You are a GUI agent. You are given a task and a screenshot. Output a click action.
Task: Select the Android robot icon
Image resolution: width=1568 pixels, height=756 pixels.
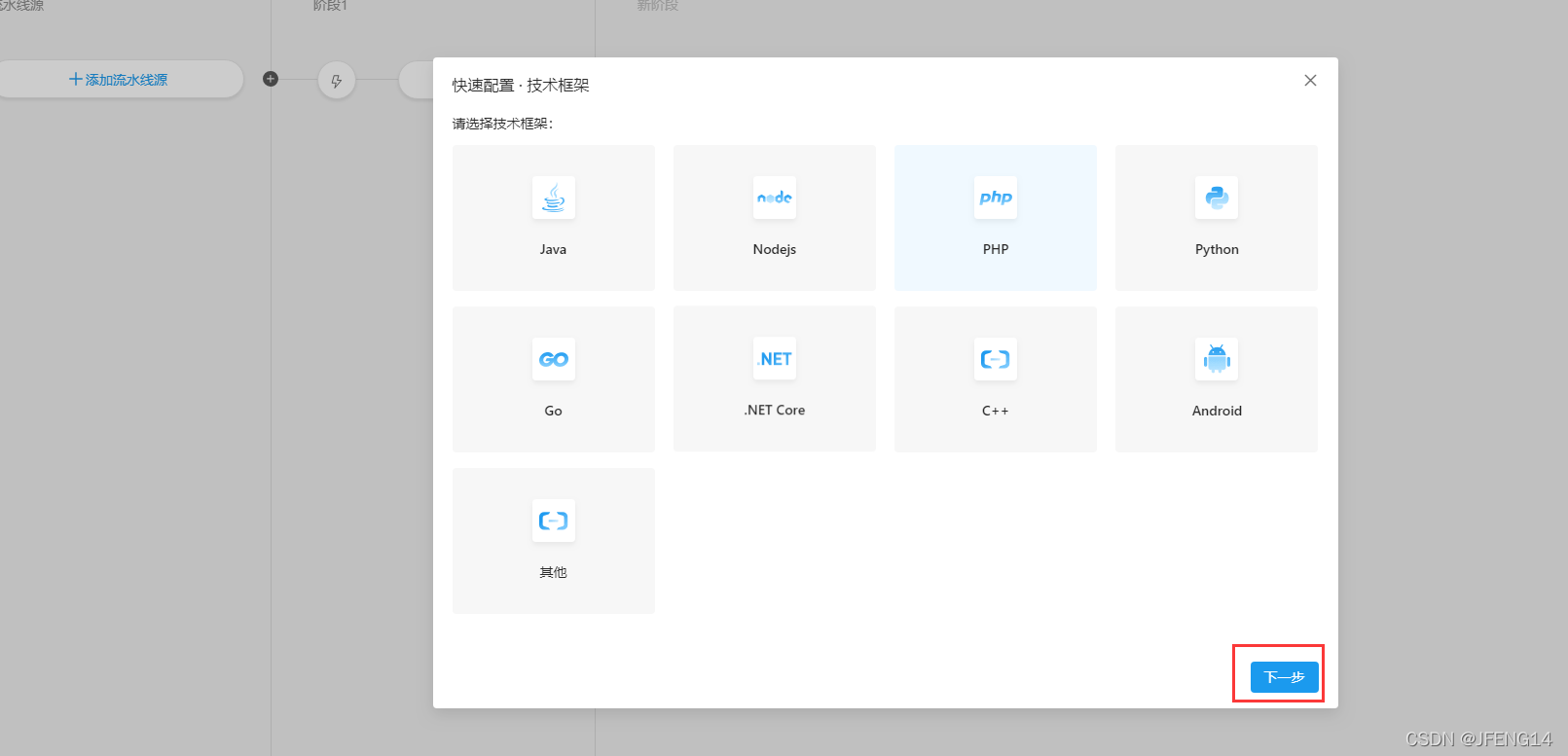[x=1217, y=359]
